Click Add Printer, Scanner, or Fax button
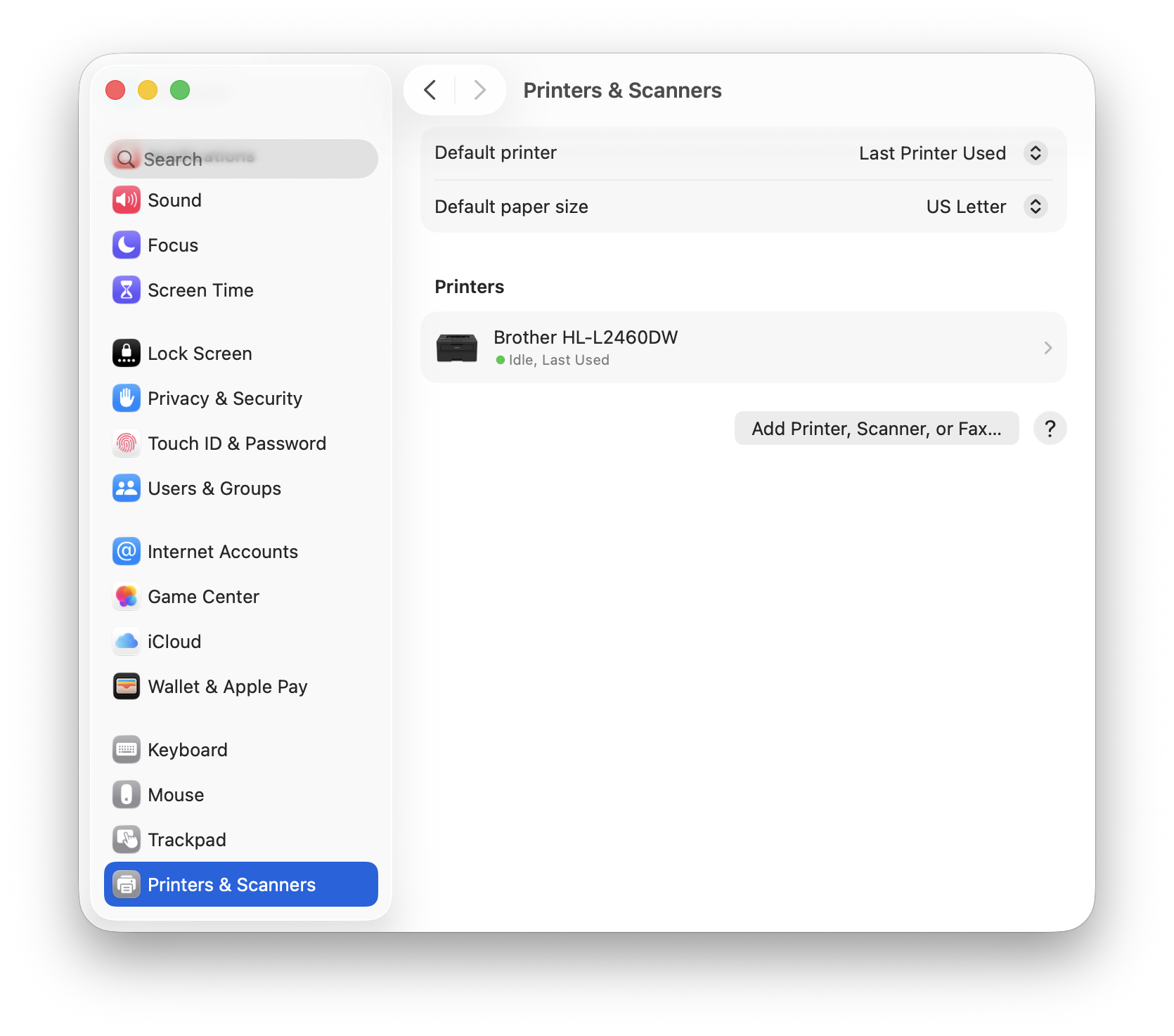Viewport: 1174px width, 1036px height. (x=876, y=429)
